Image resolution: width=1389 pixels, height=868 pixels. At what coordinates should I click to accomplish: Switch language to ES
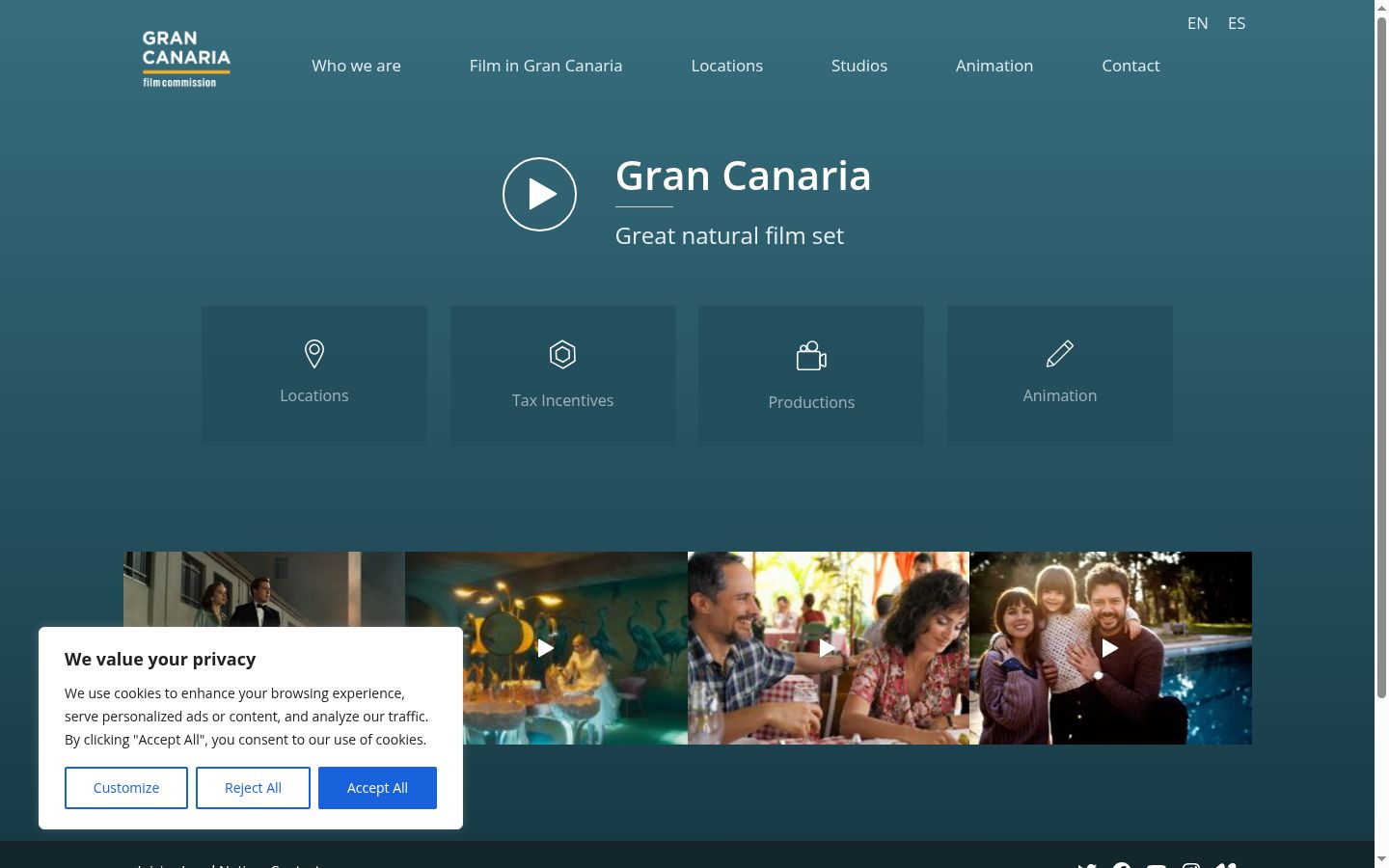[1237, 23]
